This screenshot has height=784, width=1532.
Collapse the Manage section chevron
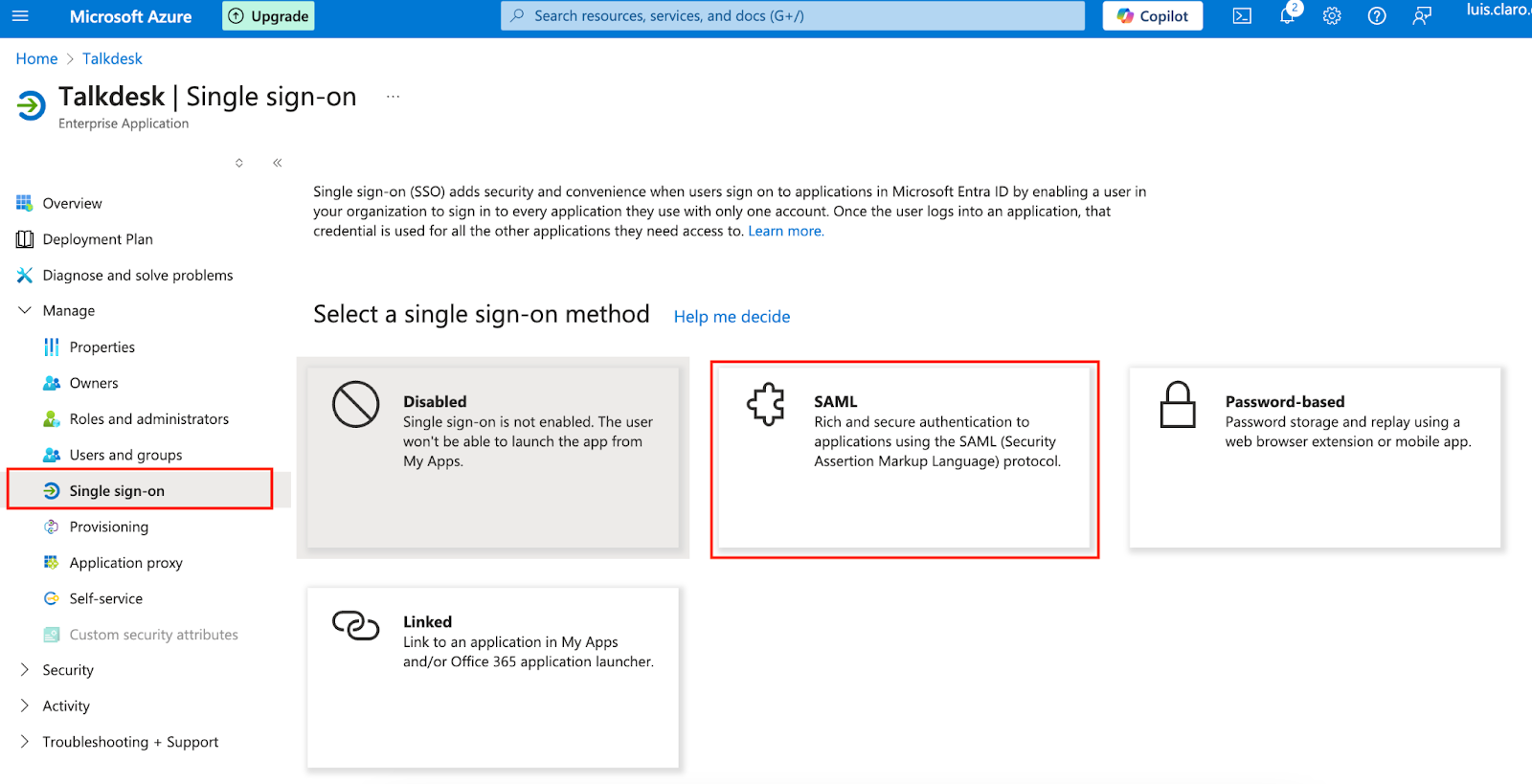[24, 310]
